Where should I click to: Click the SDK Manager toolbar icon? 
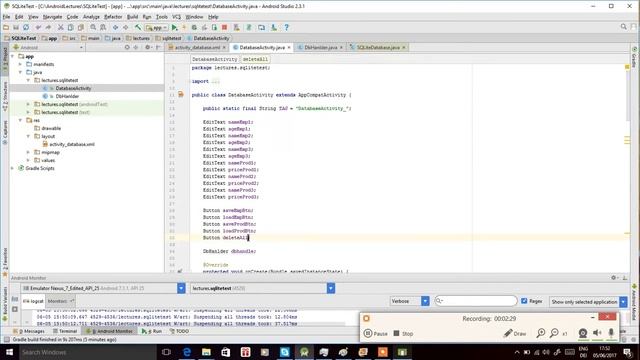pos(274,27)
